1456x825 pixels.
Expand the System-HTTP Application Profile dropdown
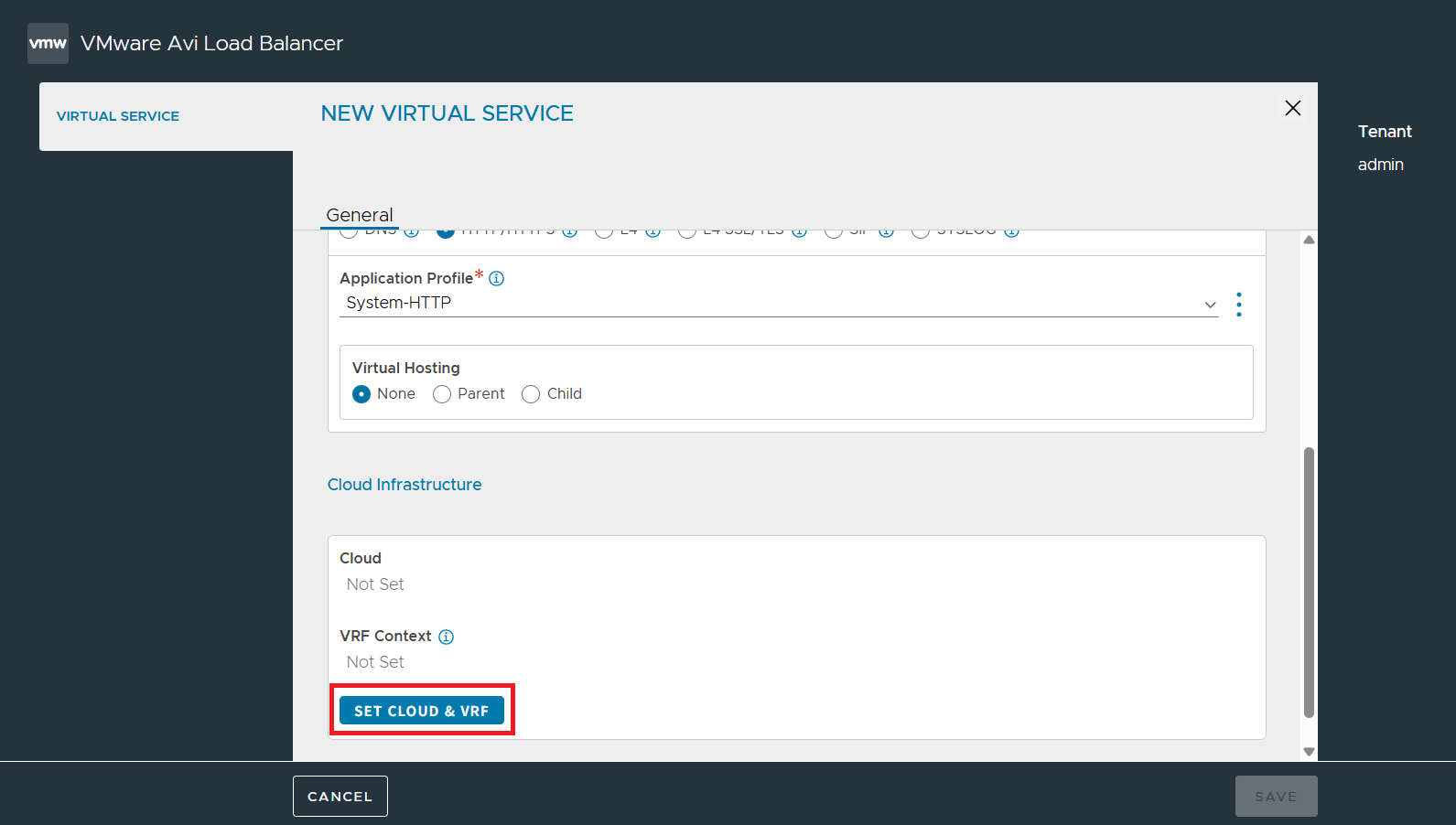point(779,304)
